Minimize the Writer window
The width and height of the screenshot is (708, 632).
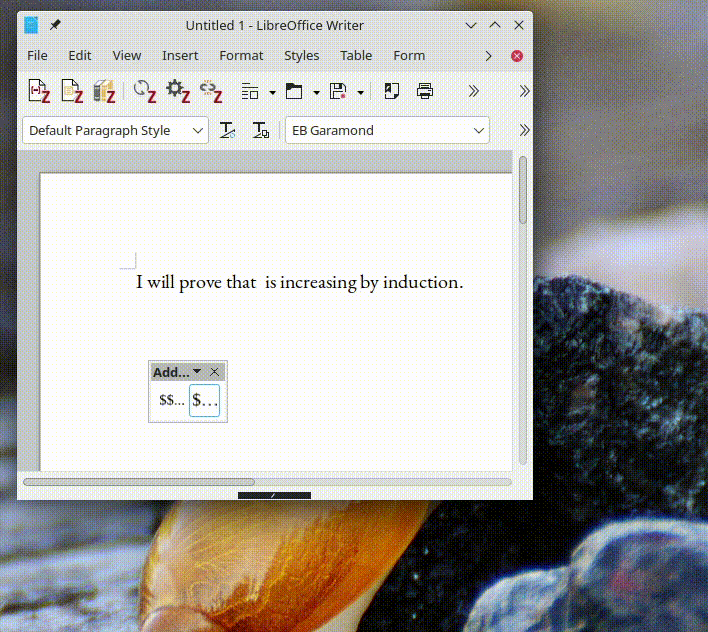click(x=471, y=25)
